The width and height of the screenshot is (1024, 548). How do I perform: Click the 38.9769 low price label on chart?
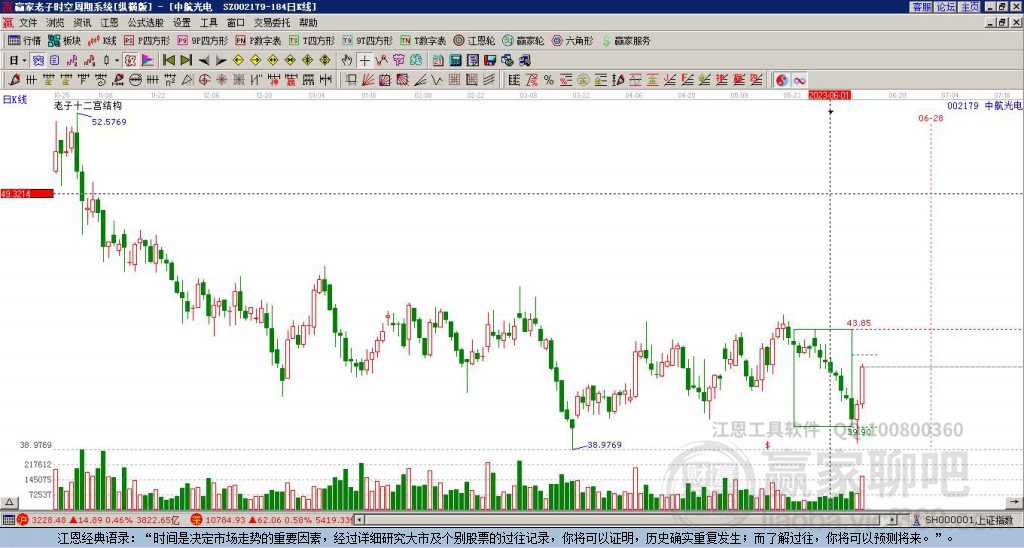(x=604, y=445)
